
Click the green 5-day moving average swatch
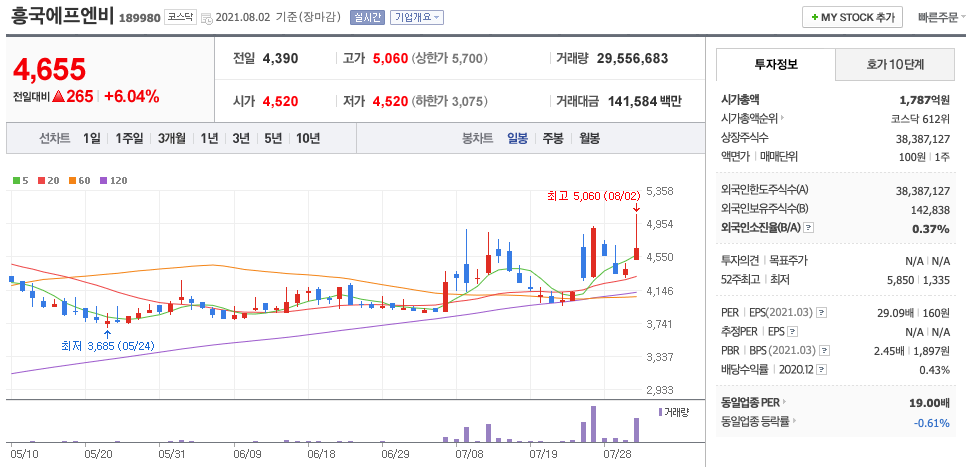pos(16,181)
